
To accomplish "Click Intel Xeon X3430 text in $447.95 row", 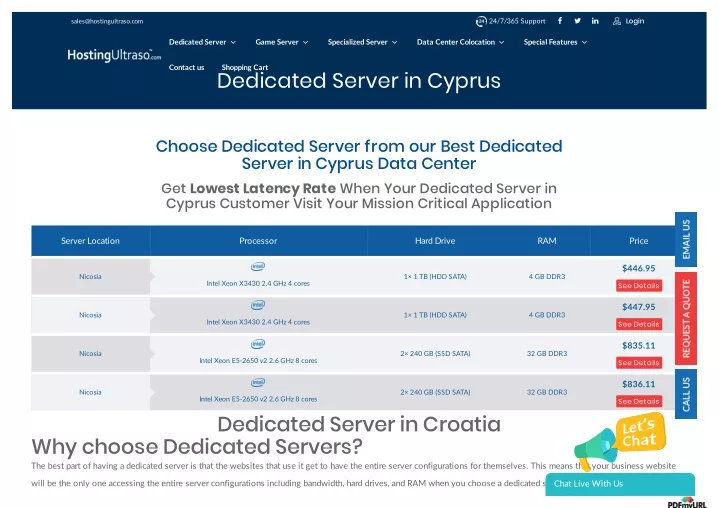I will (x=258, y=322).
